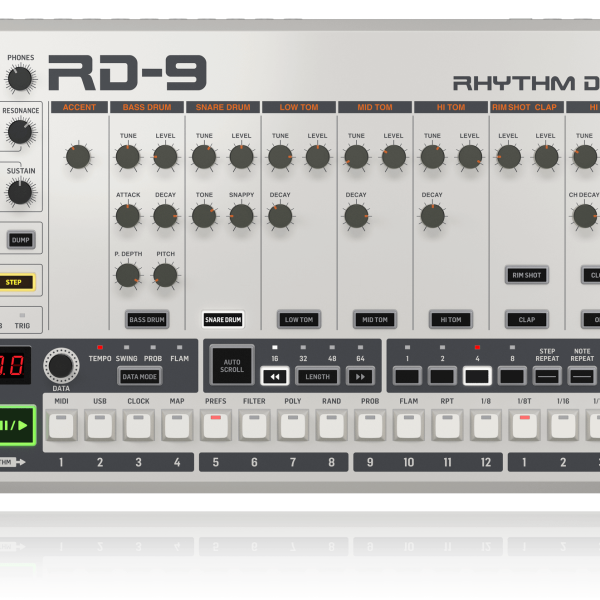
Task: Toggle step key 4 labeled MAP
Action: (177, 426)
